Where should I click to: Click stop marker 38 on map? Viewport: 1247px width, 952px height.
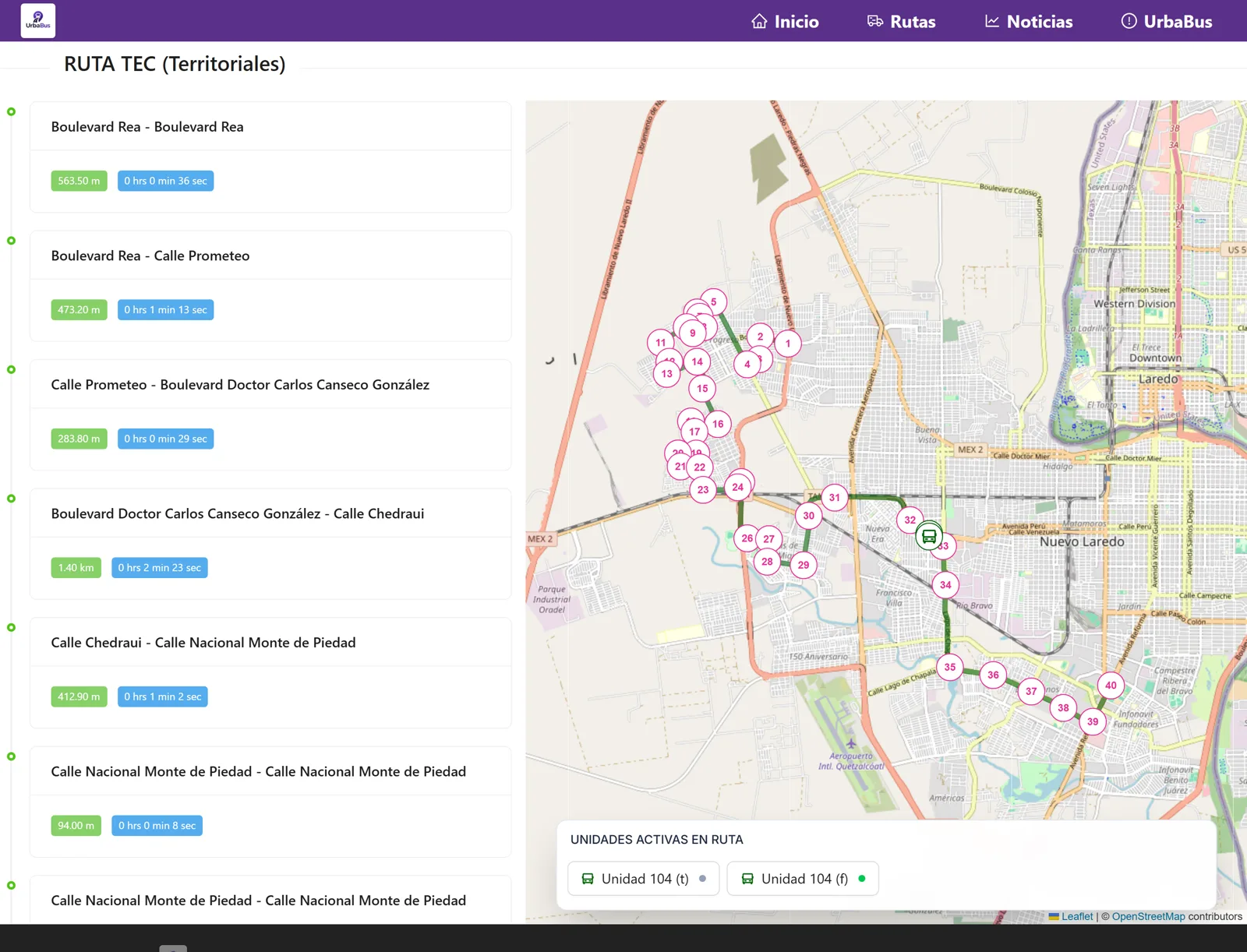coord(1063,708)
